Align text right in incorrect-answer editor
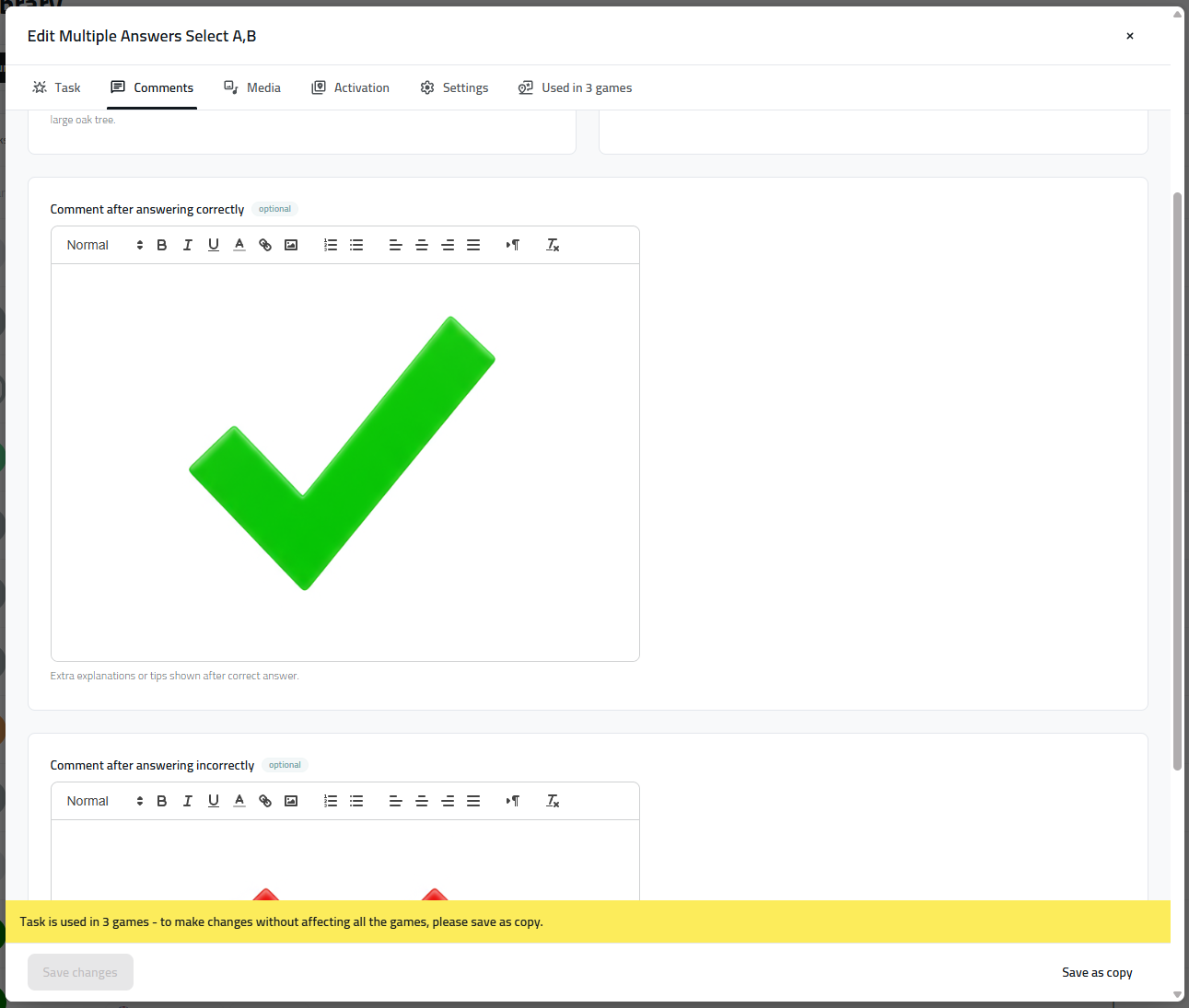 (x=448, y=801)
